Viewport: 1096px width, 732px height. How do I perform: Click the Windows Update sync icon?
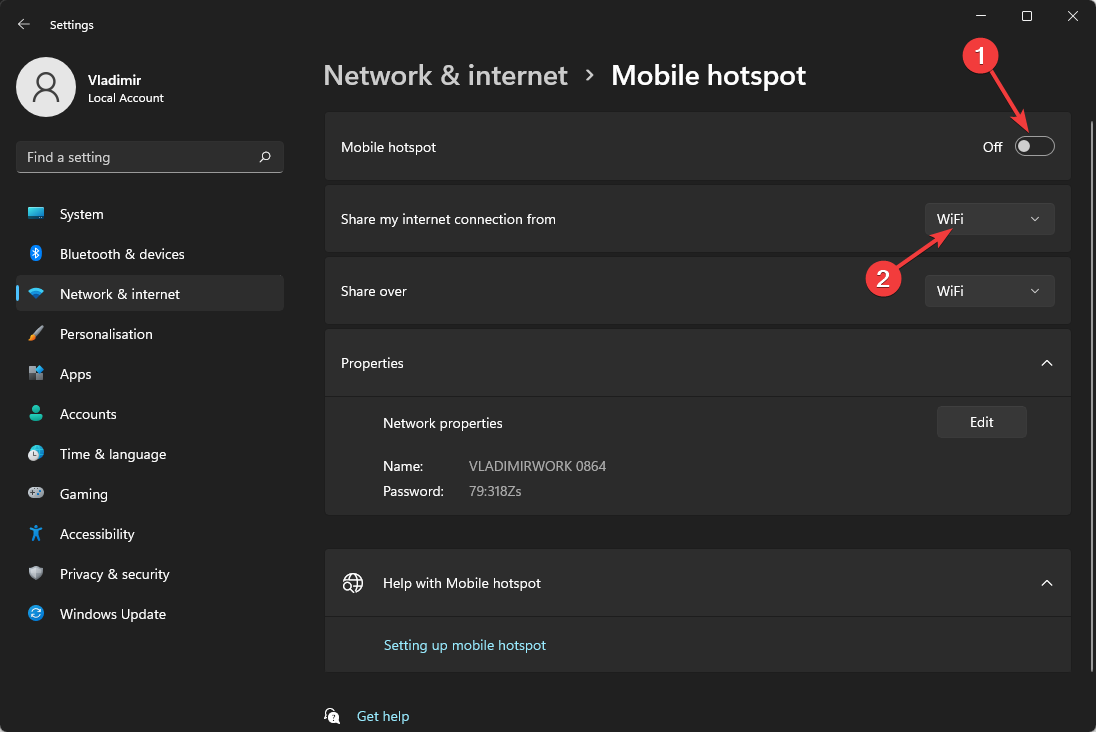click(x=36, y=614)
